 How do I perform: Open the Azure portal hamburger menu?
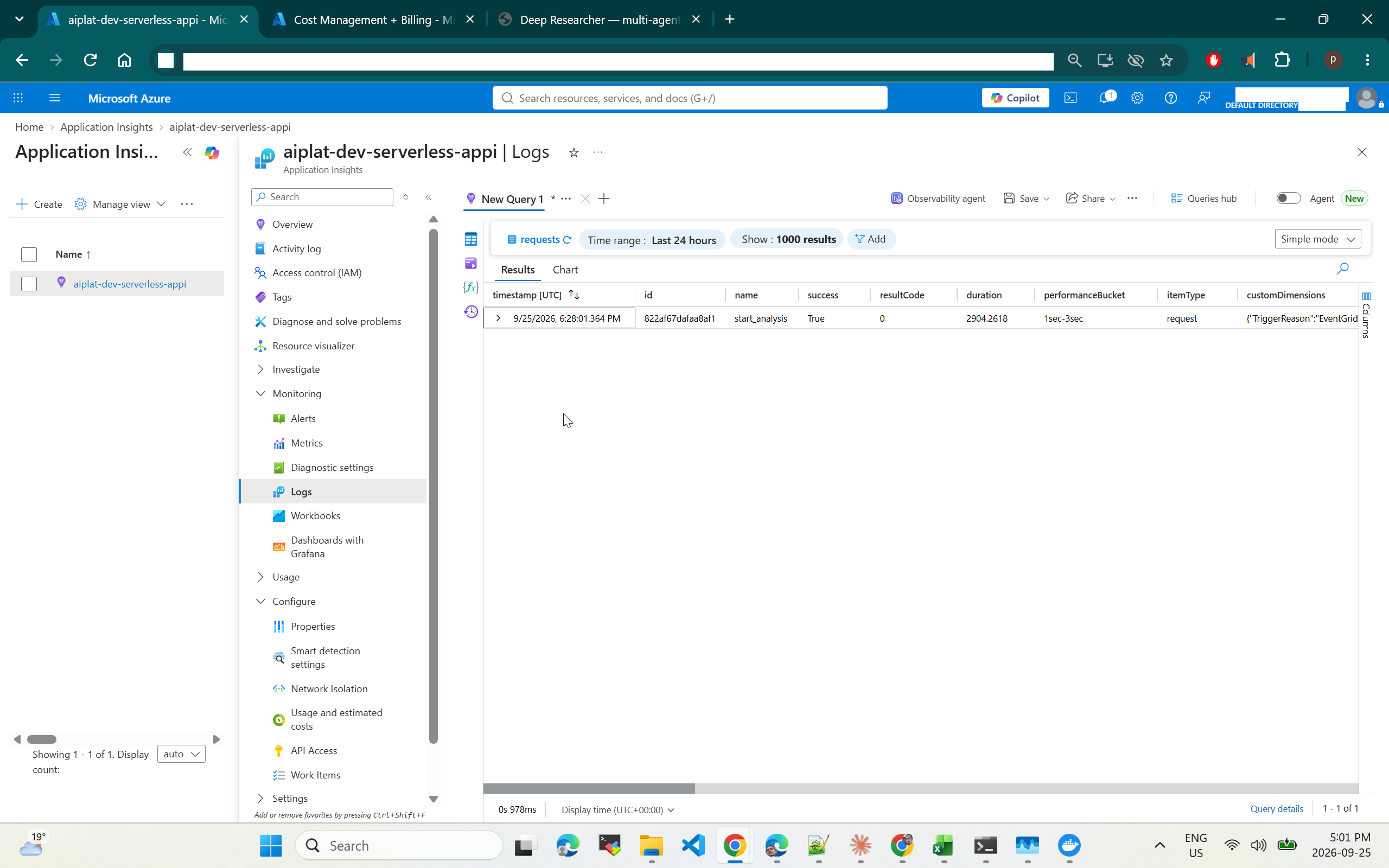coord(54,98)
